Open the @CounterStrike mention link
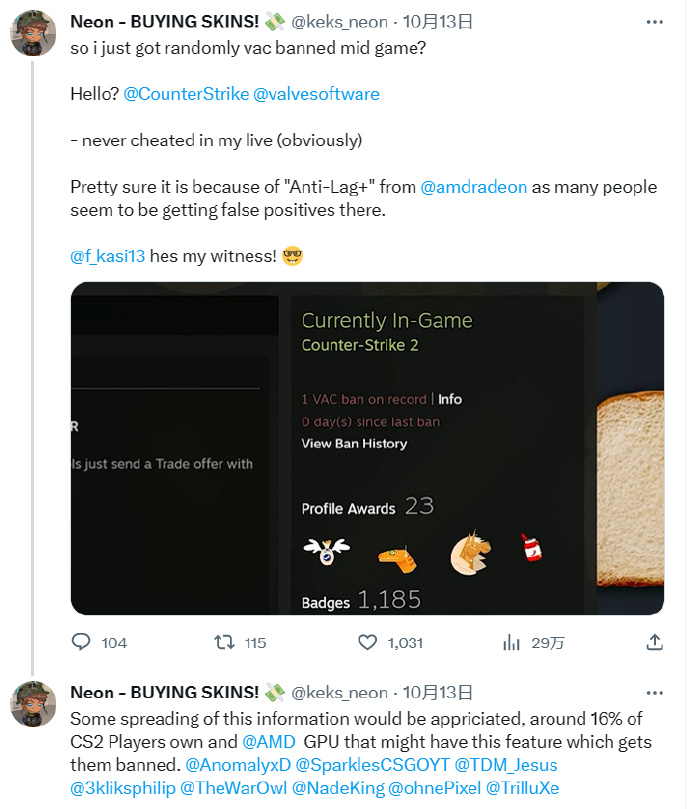Screen dimensions: 690x809 pos(185,94)
